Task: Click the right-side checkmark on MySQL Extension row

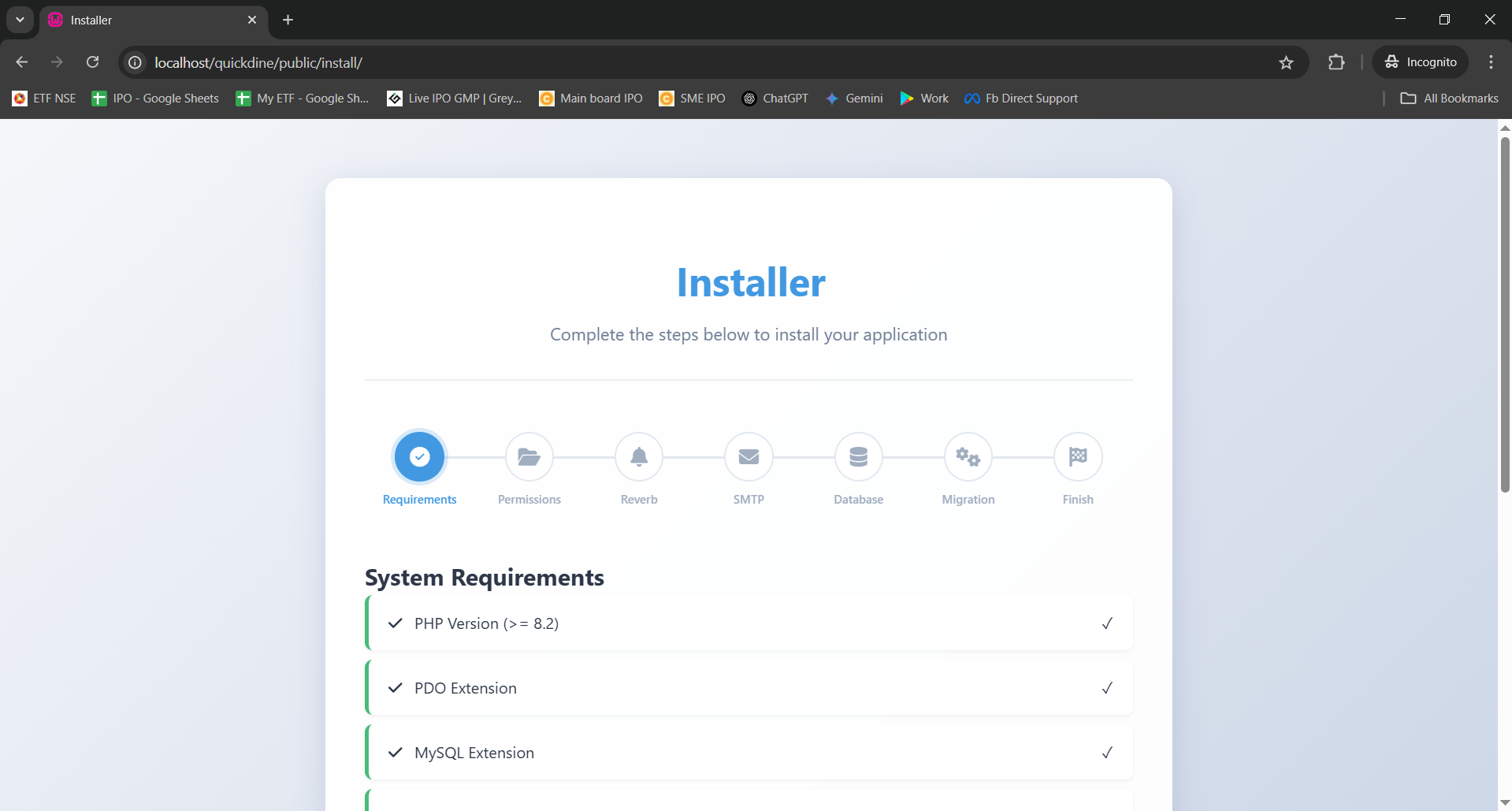Action: pos(1107,753)
